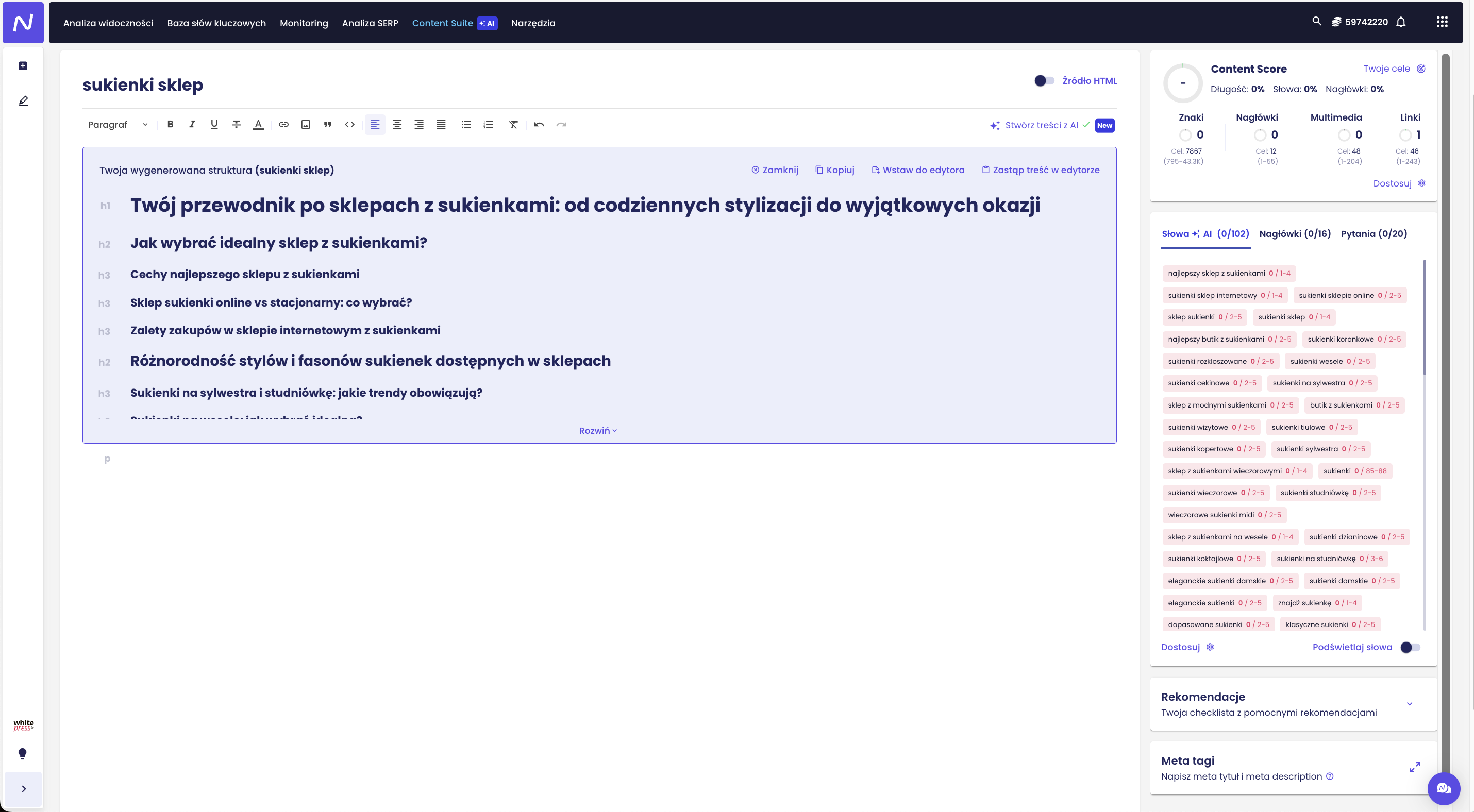
Task: Redo the last action
Action: pos(561,124)
